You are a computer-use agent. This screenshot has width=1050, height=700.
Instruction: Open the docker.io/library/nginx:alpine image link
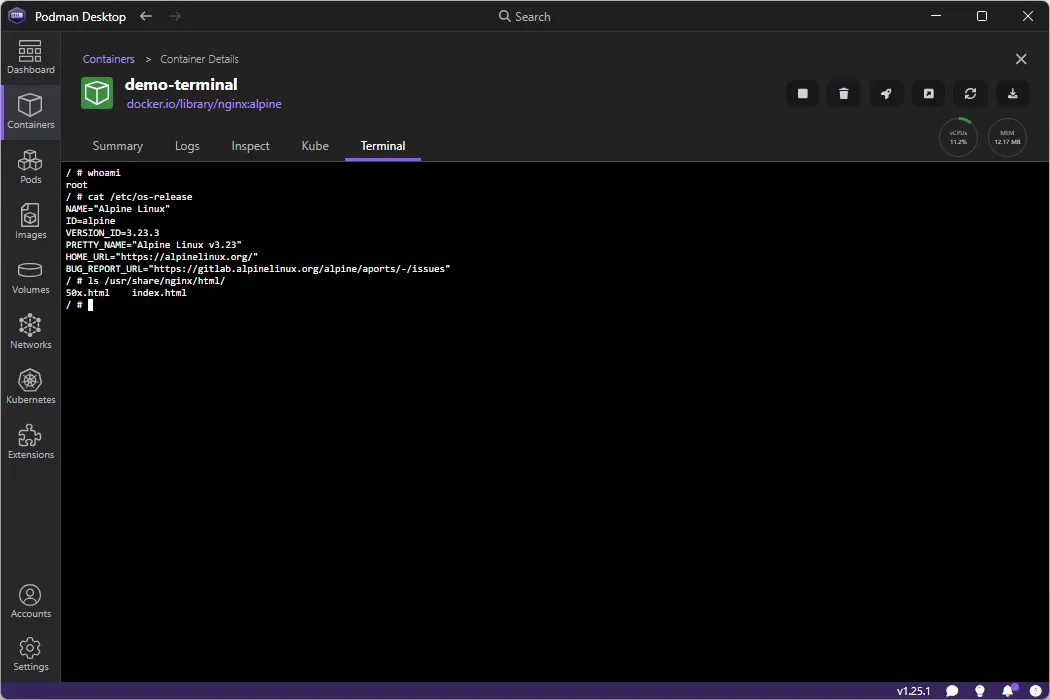pyautogui.click(x=204, y=104)
